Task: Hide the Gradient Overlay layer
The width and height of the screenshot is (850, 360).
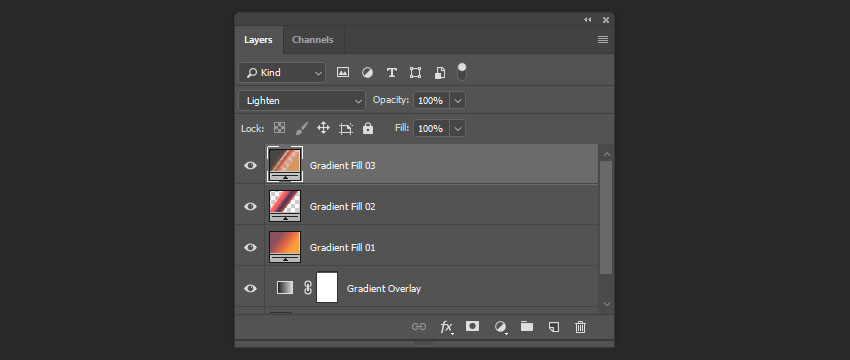Action: [x=250, y=288]
